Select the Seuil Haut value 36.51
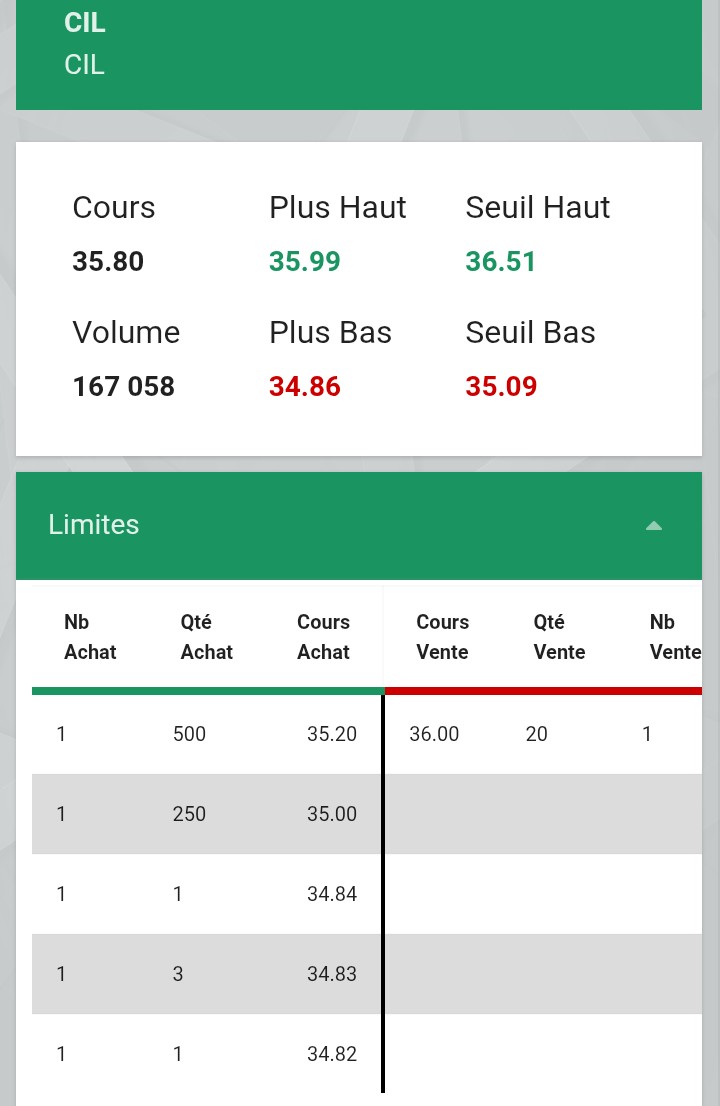 coord(501,262)
